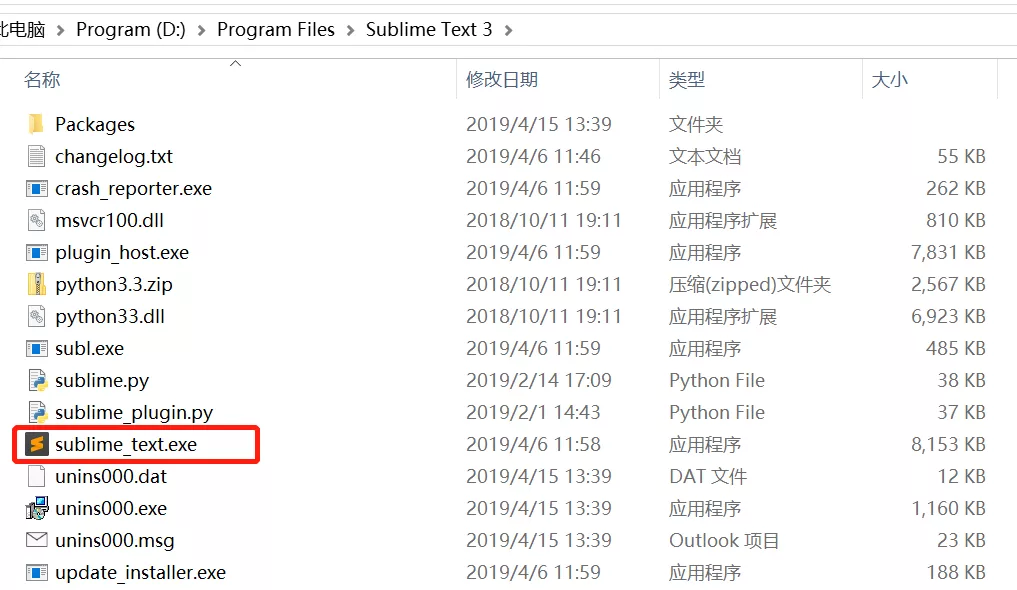Select the sublime_text.exe file name

coord(126,445)
